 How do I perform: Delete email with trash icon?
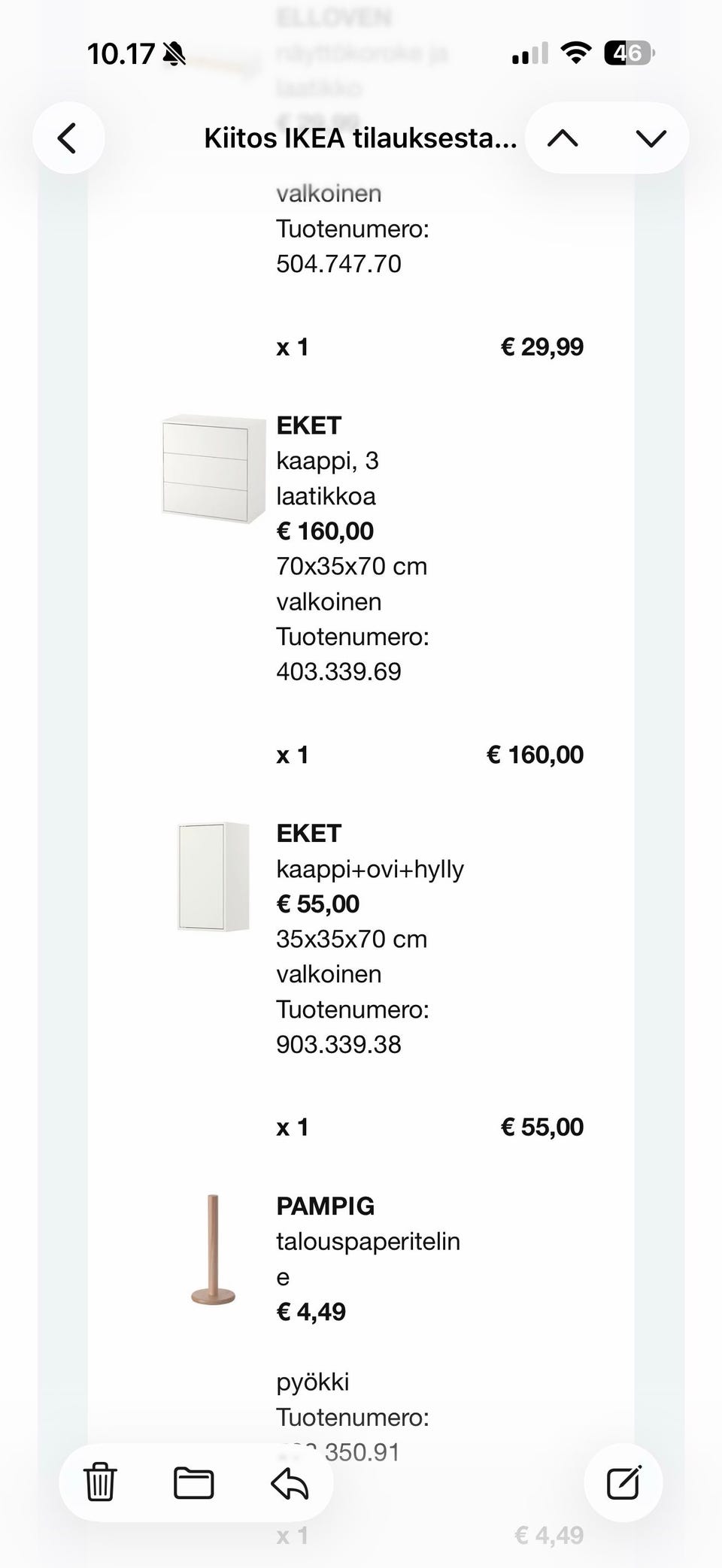(100, 1482)
